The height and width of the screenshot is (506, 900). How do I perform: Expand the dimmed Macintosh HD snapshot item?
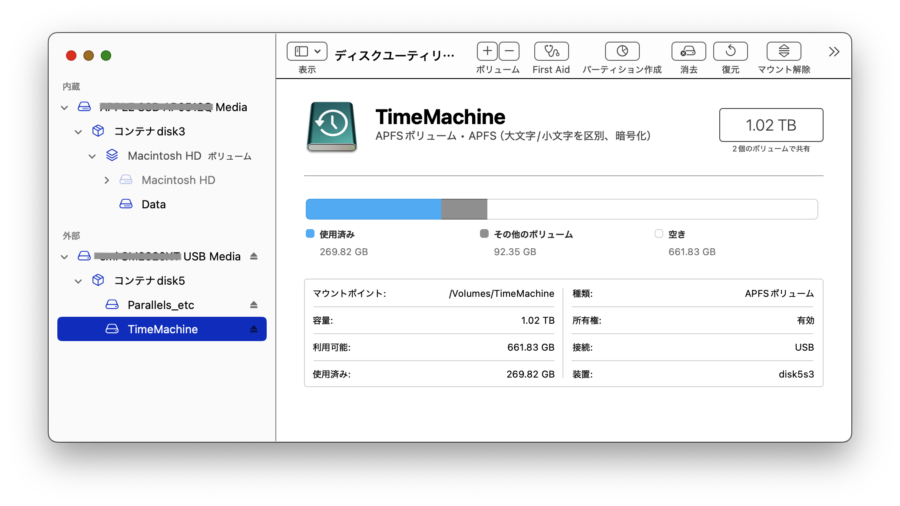107,180
